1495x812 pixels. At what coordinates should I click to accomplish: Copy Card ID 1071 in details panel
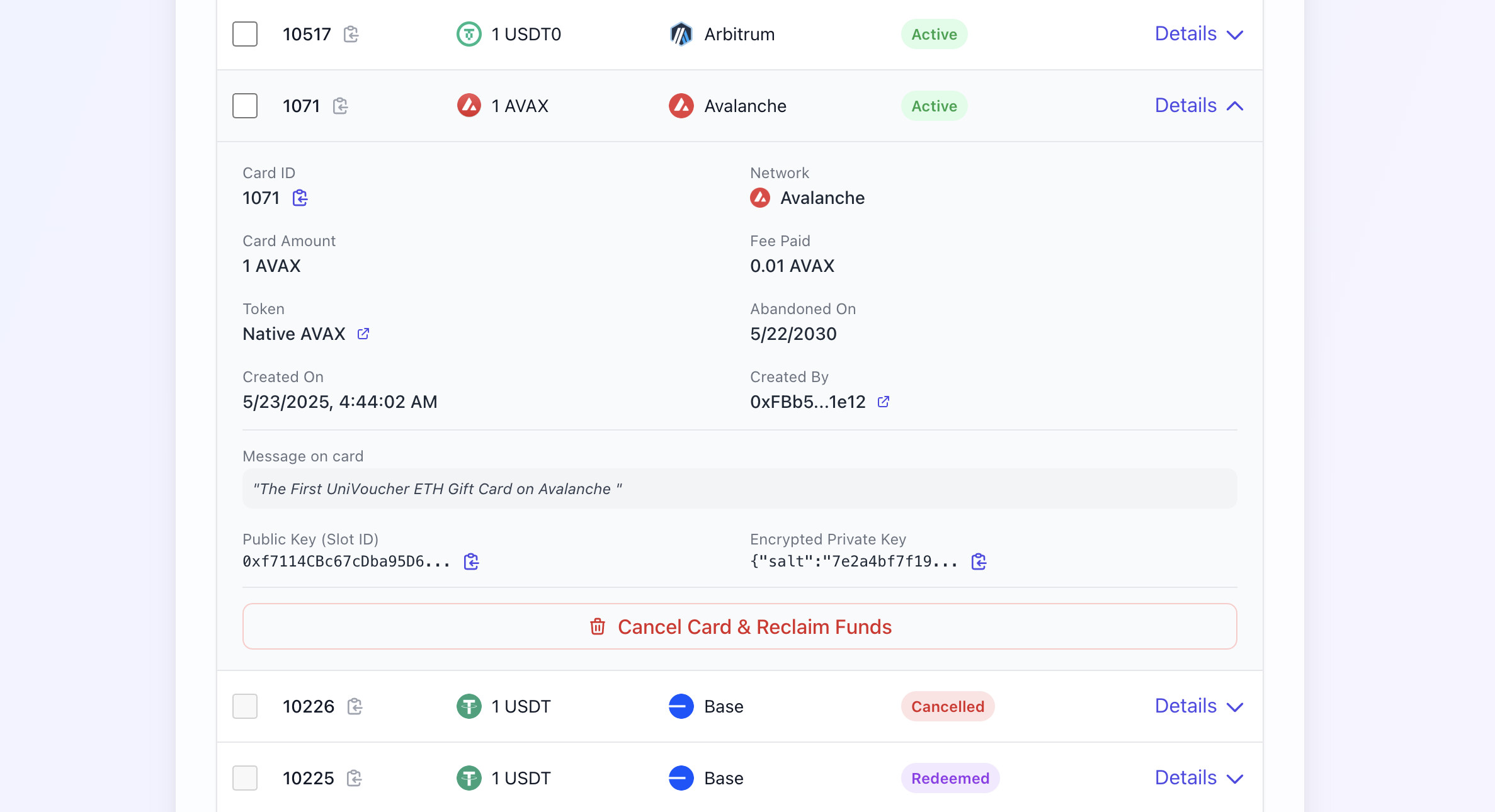pos(300,198)
